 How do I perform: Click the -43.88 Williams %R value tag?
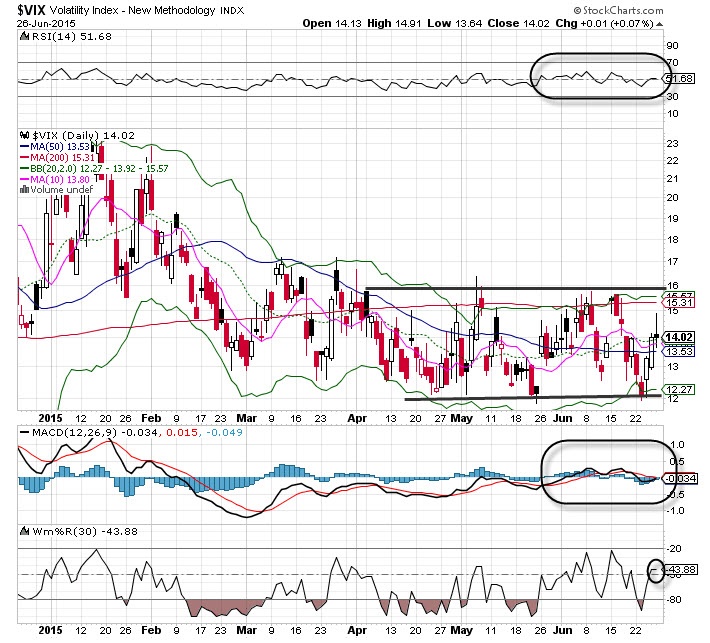pos(679,572)
